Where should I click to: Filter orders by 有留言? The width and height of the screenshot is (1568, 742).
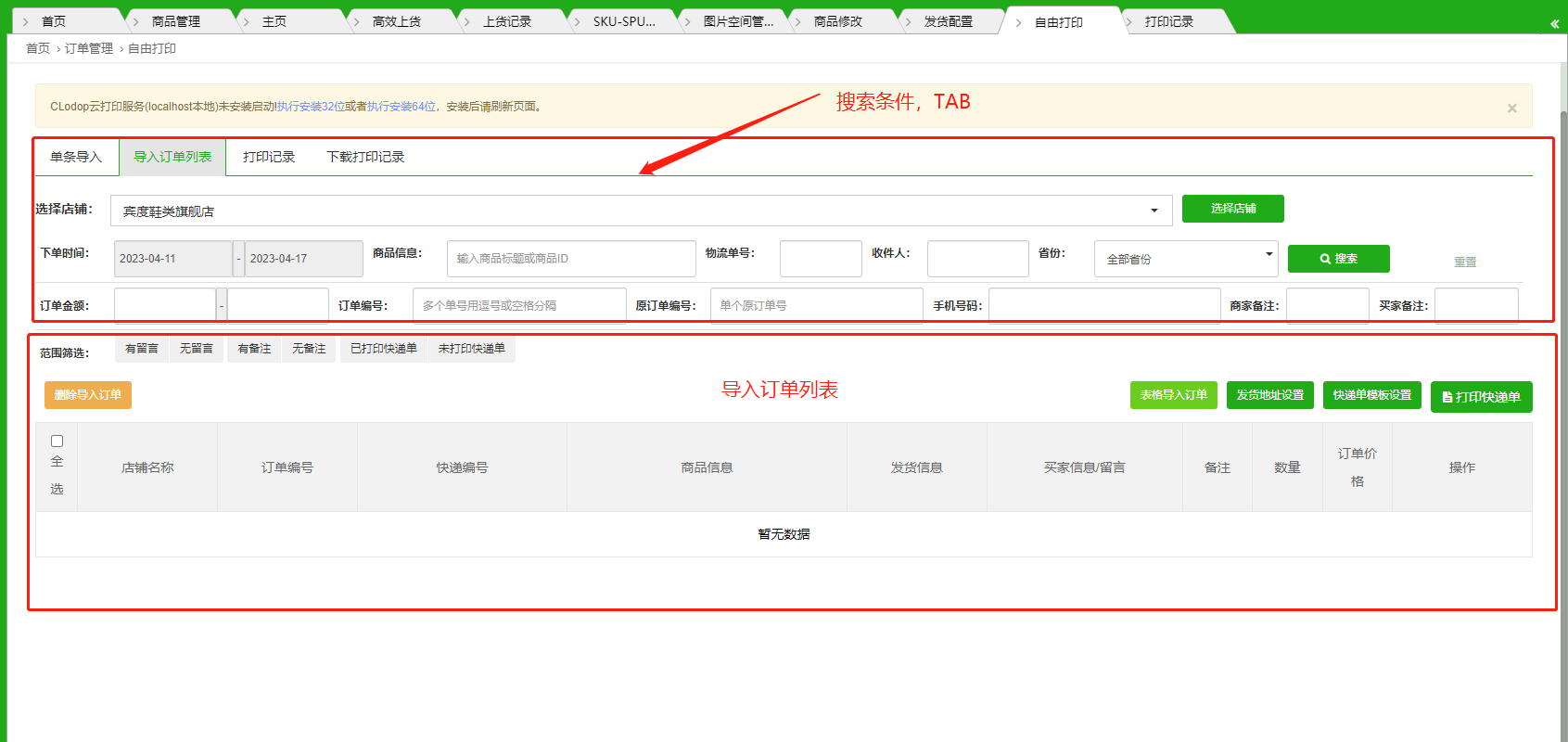tap(142, 349)
